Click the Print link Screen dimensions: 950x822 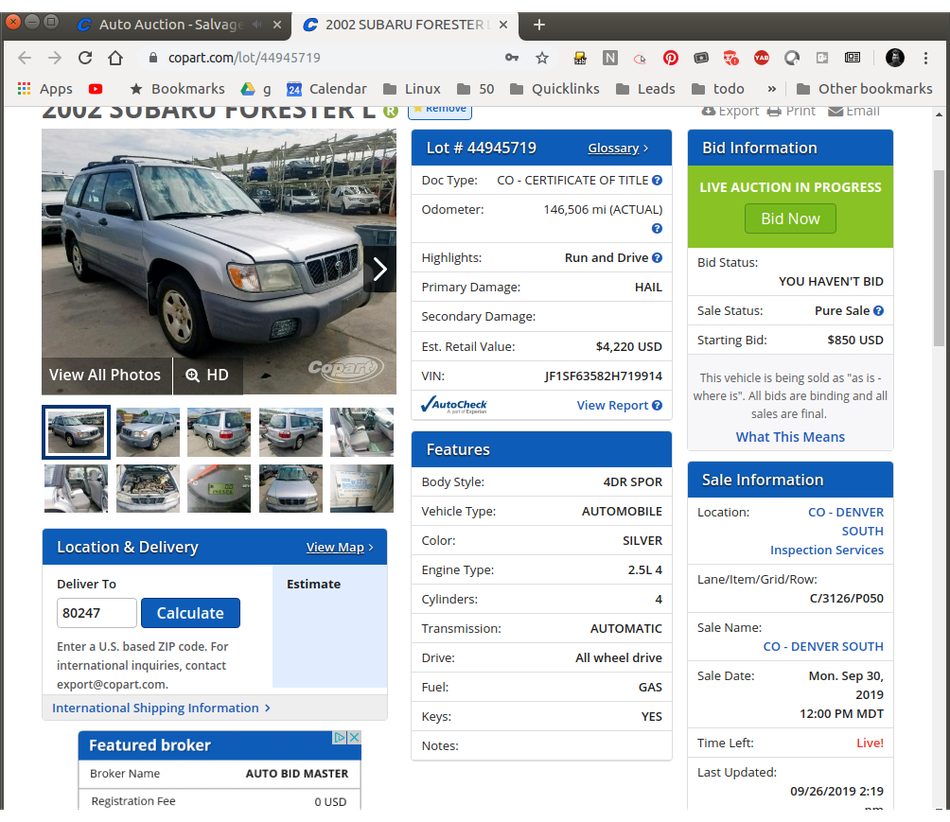[791, 111]
